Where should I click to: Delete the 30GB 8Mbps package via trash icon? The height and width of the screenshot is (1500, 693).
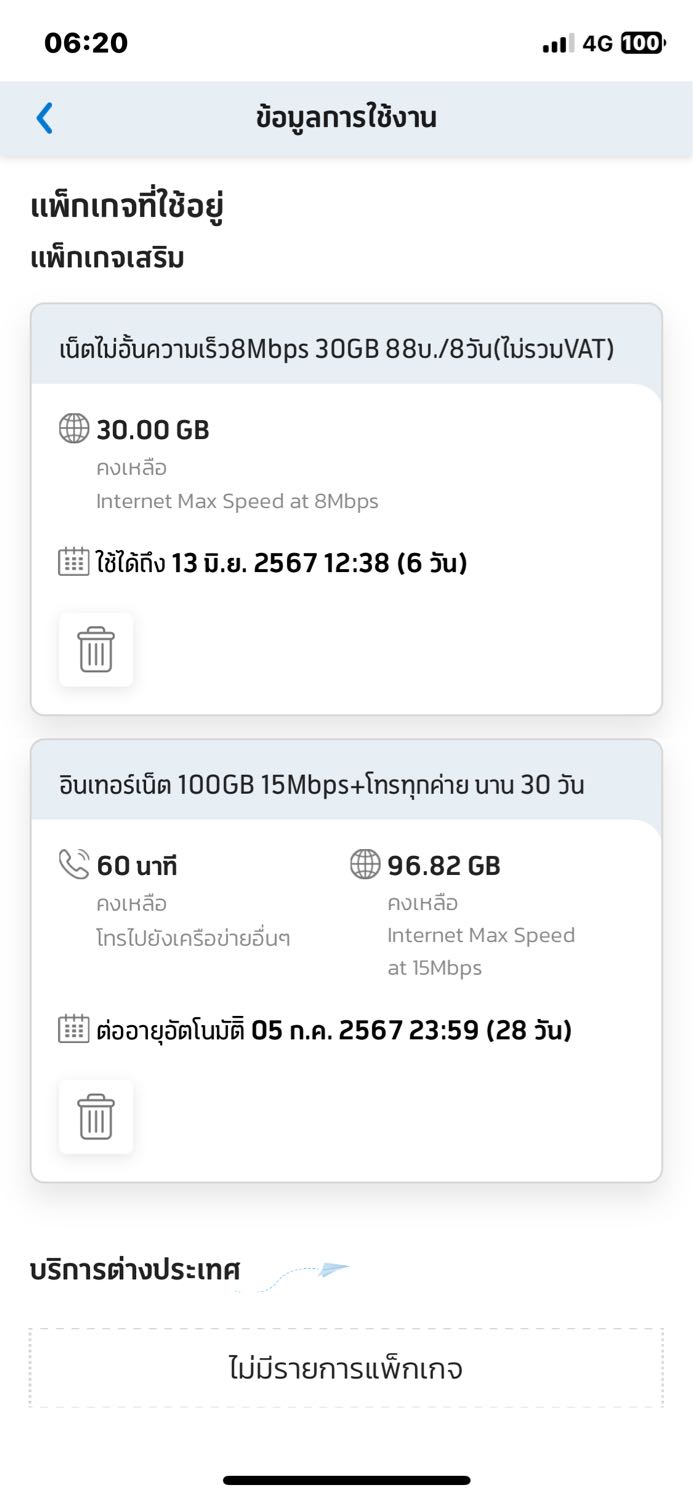[x=96, y=650]
